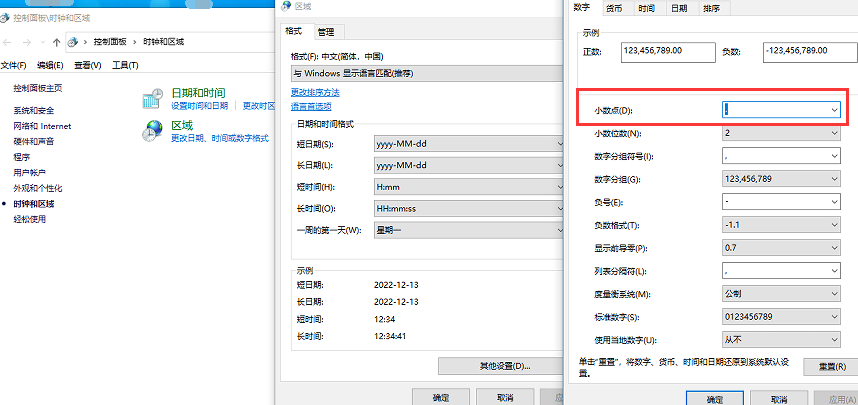The width and height of the screenshot is (858, 405).
Task: Open the 工具(T) menu
Action: (125, 65)
